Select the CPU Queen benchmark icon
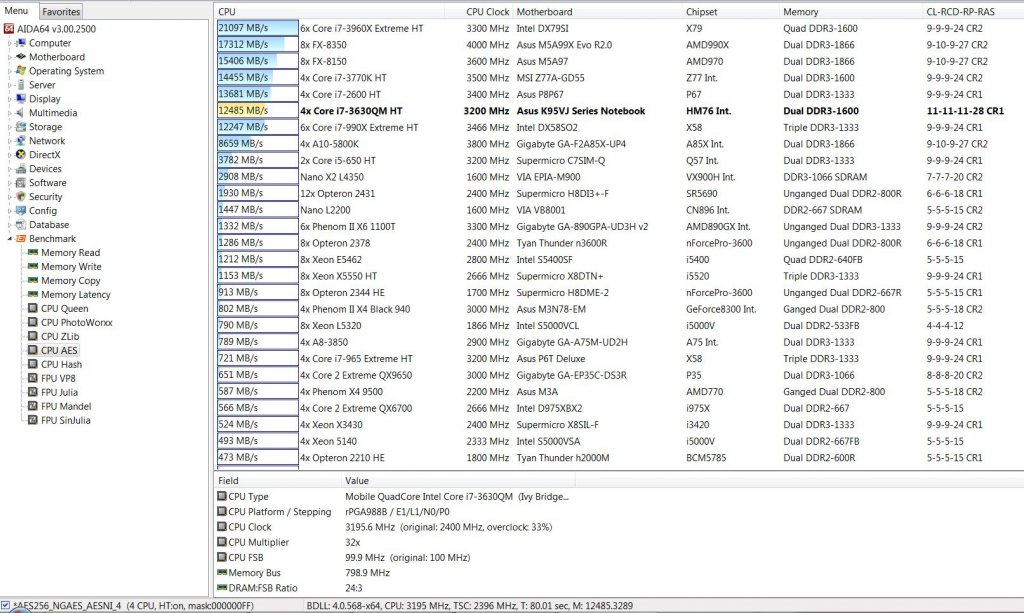The height and width of the screenshot is (613, 1024). pyautogui.click(x=33, y=309)
